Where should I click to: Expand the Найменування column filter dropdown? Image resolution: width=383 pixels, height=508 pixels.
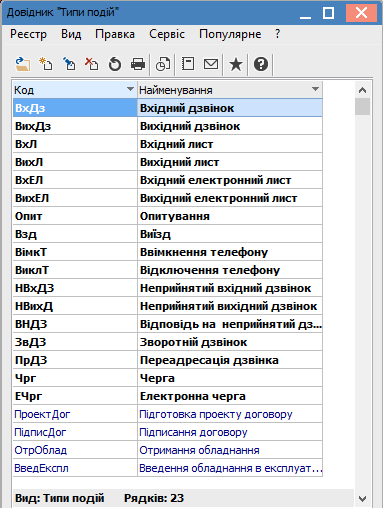[x=315, y=89]
